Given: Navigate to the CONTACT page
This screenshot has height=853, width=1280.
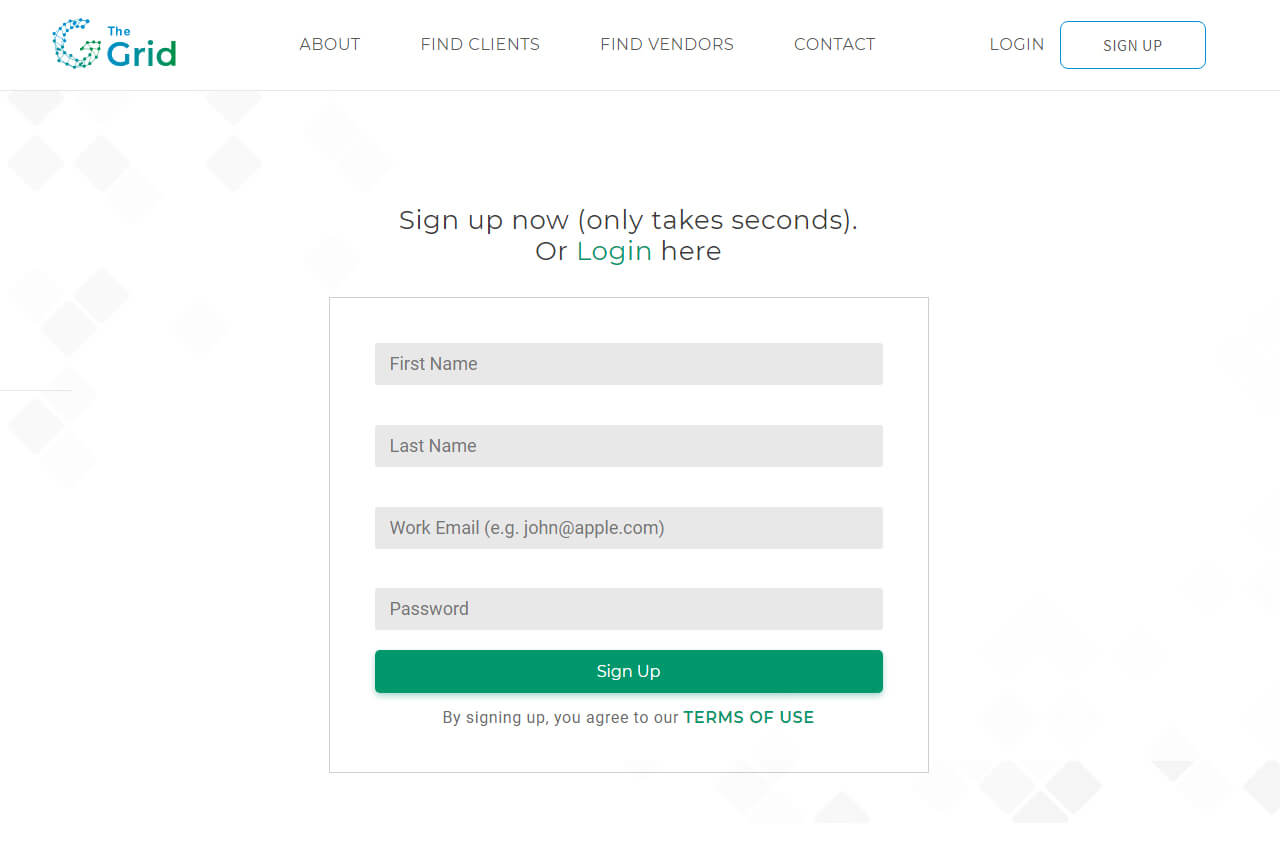Looking at the screenshot, I should coord(834,44).
